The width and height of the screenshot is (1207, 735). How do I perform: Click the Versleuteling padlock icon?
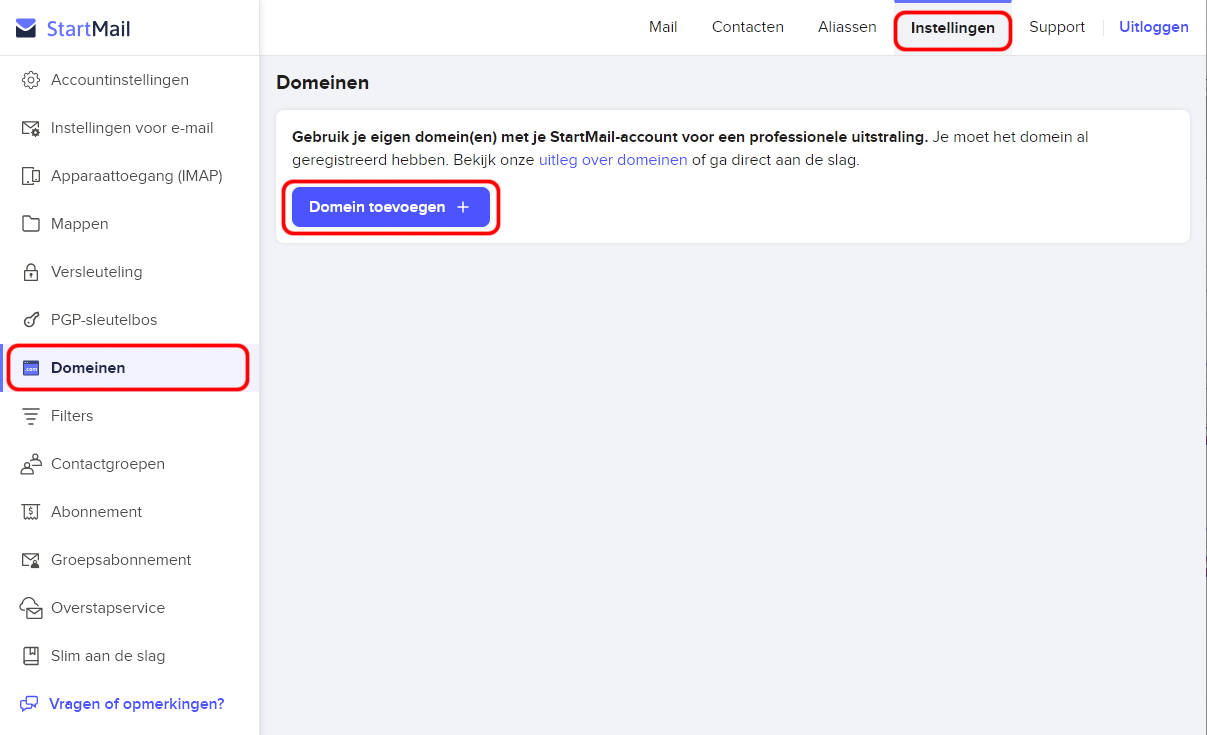[x=31, y=272]
